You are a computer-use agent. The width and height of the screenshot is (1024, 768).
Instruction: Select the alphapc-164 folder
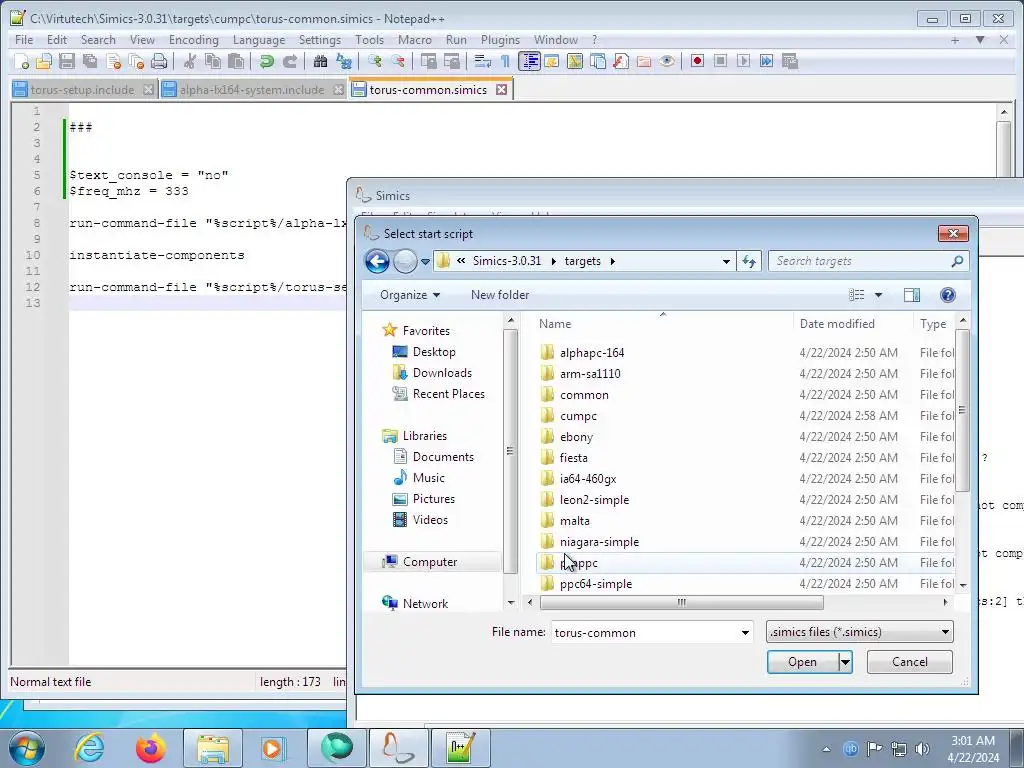pyautogui.click(x=592, y=353)
